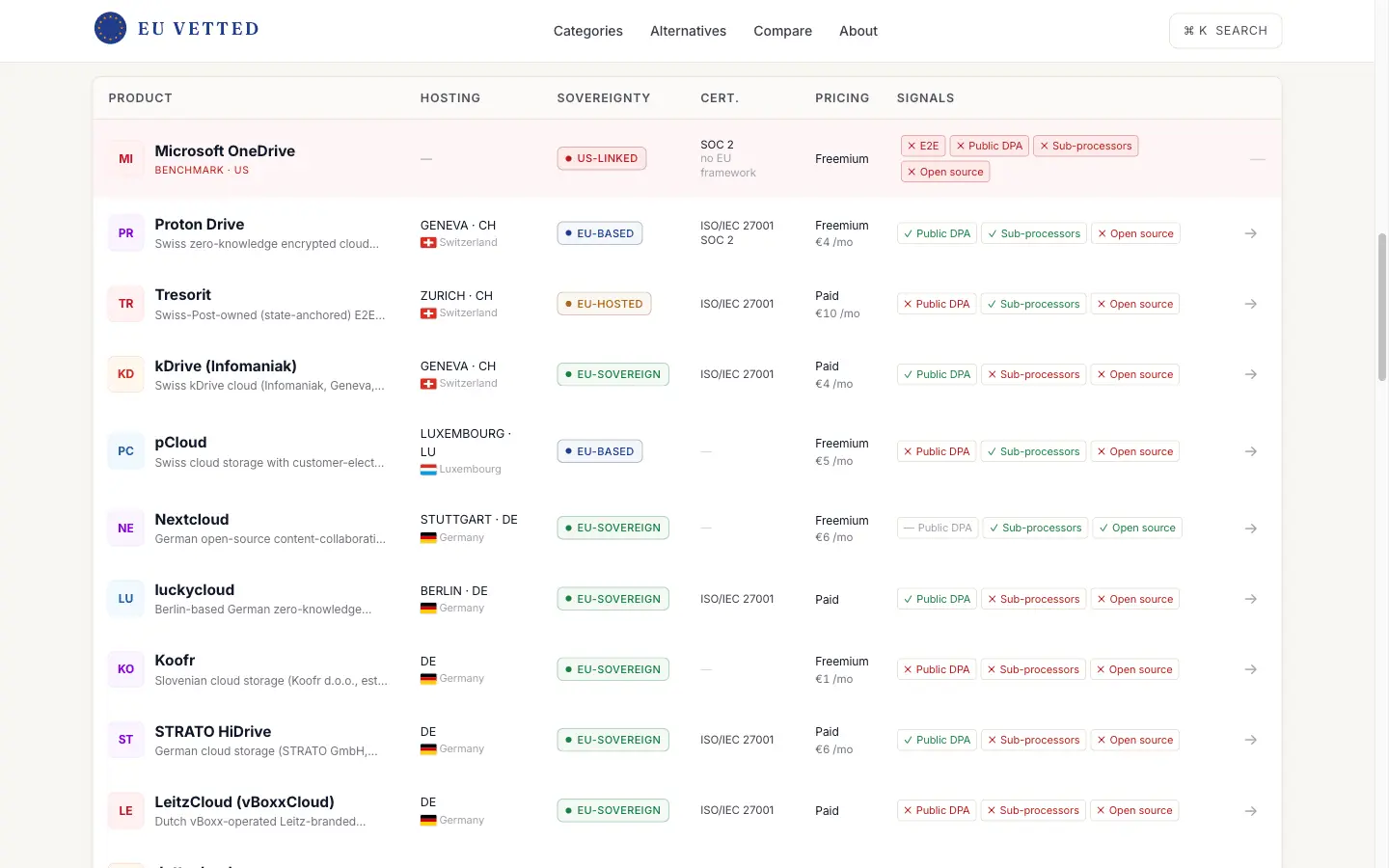
Task: Open the About page
Action: click(x=858, y=31)
